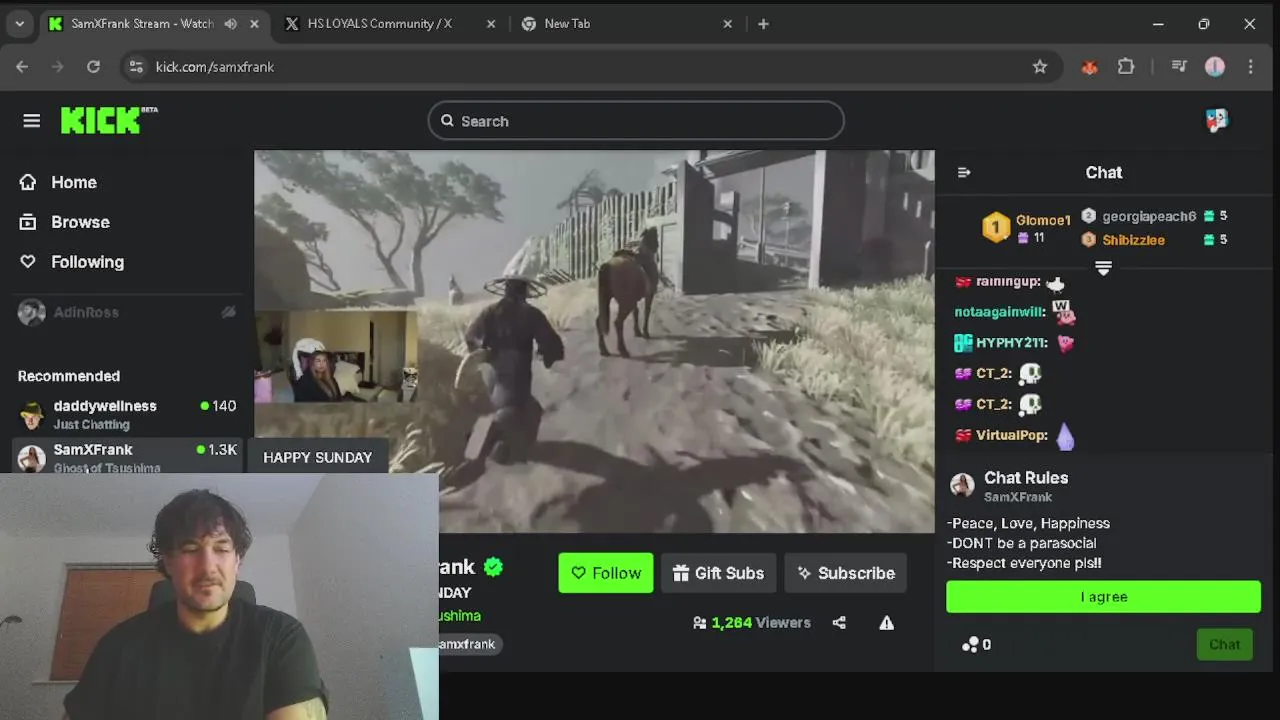Viewport: 1280px width, 720px height.
Task: Close the HS LOYALS Community tab
Action: pyautogui.click(x=490, y=24)
